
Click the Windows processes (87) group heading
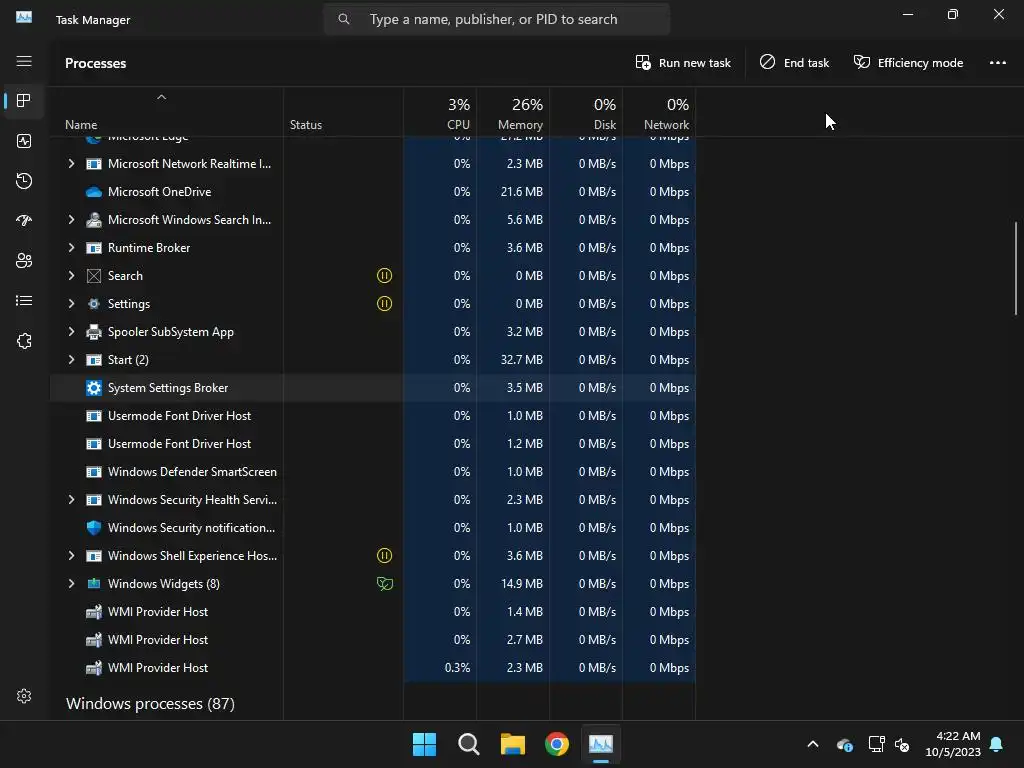click(150, 704)
